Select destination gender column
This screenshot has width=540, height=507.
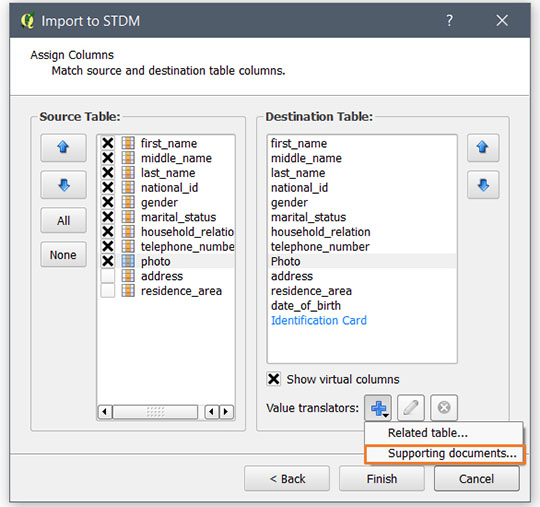[x=362, y=202]
